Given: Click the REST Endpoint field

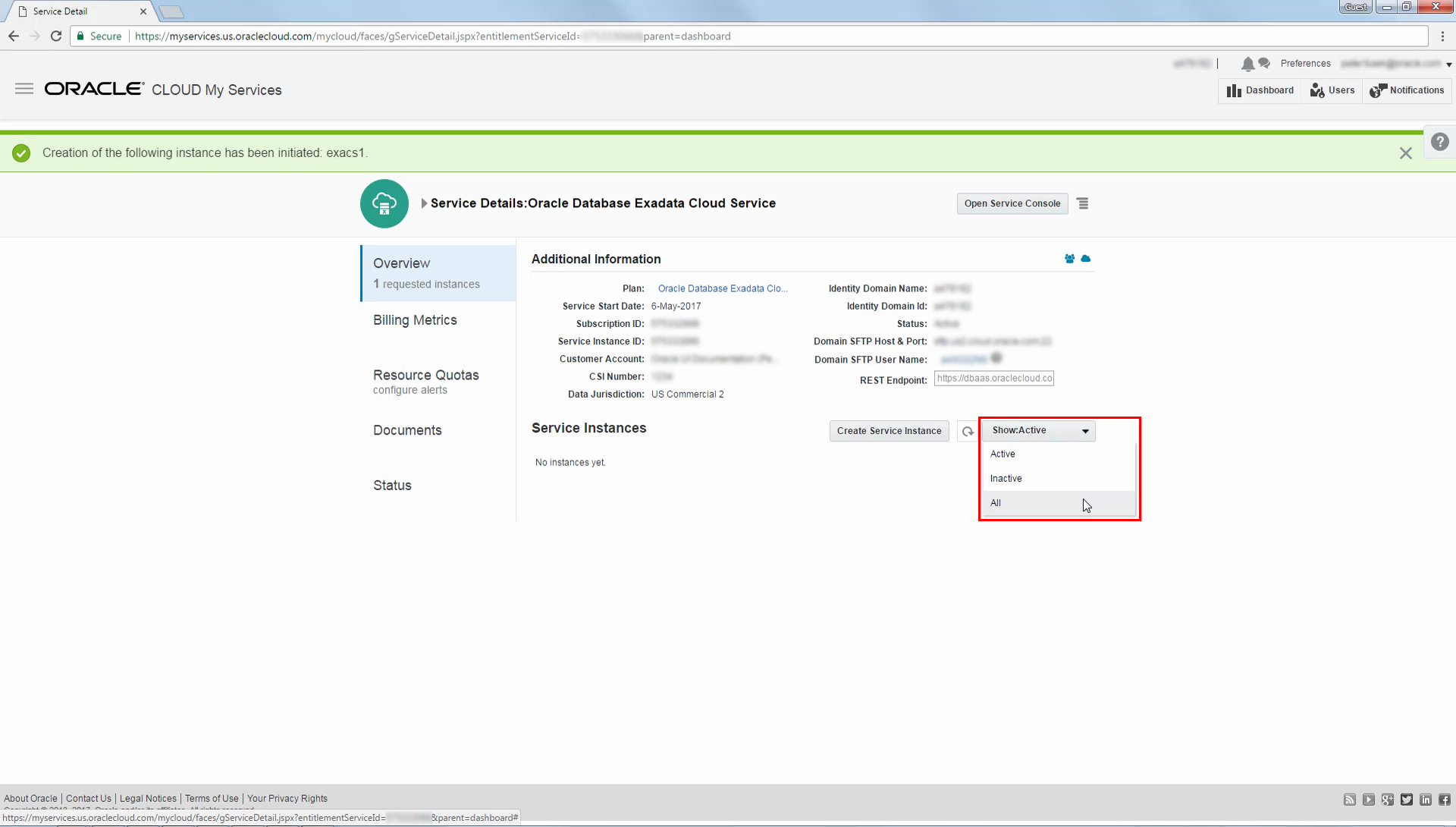Looking at the screenshot, I should (993, 379).
